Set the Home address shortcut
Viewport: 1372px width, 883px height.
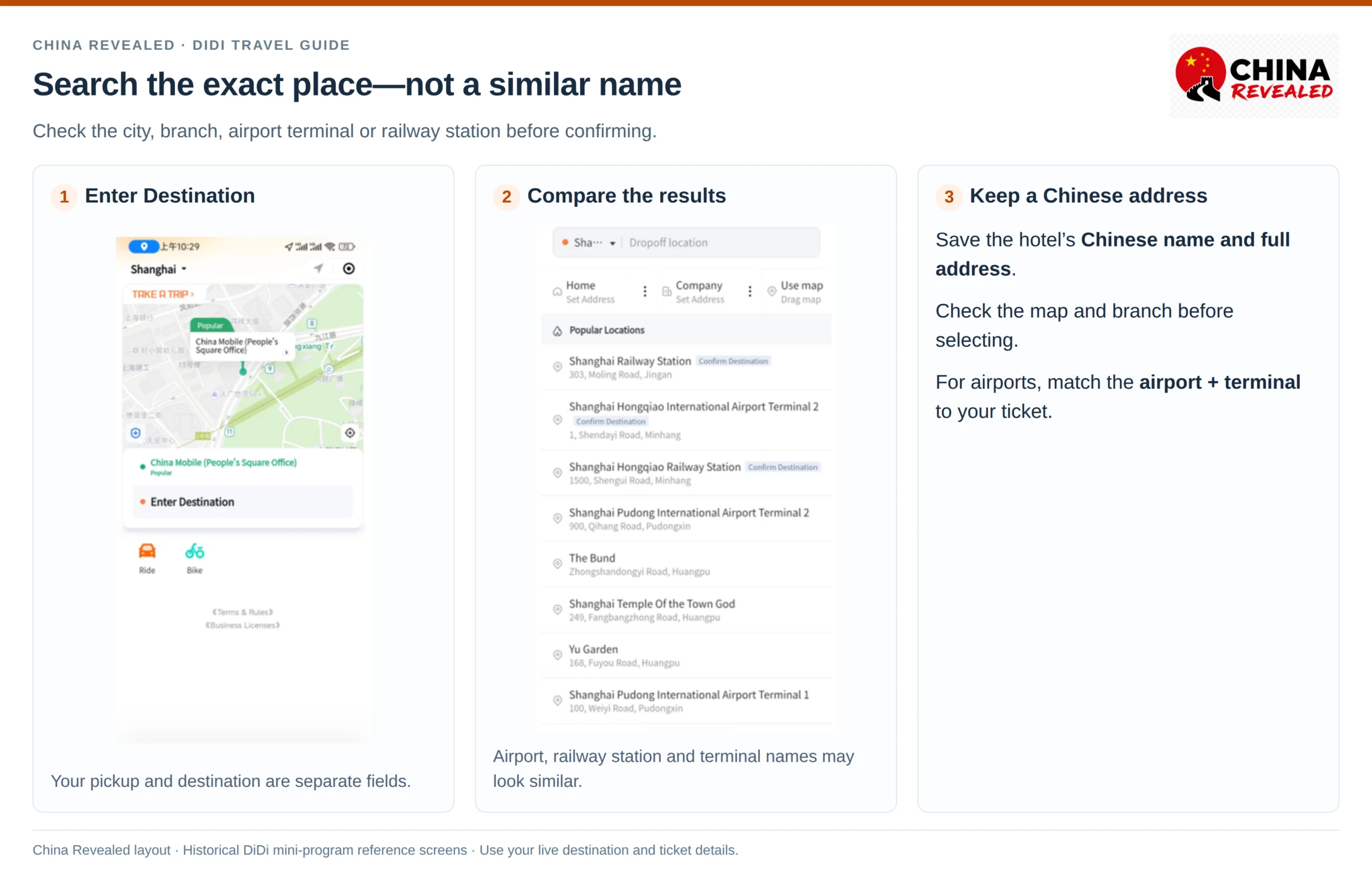click(x=589, y=292)
